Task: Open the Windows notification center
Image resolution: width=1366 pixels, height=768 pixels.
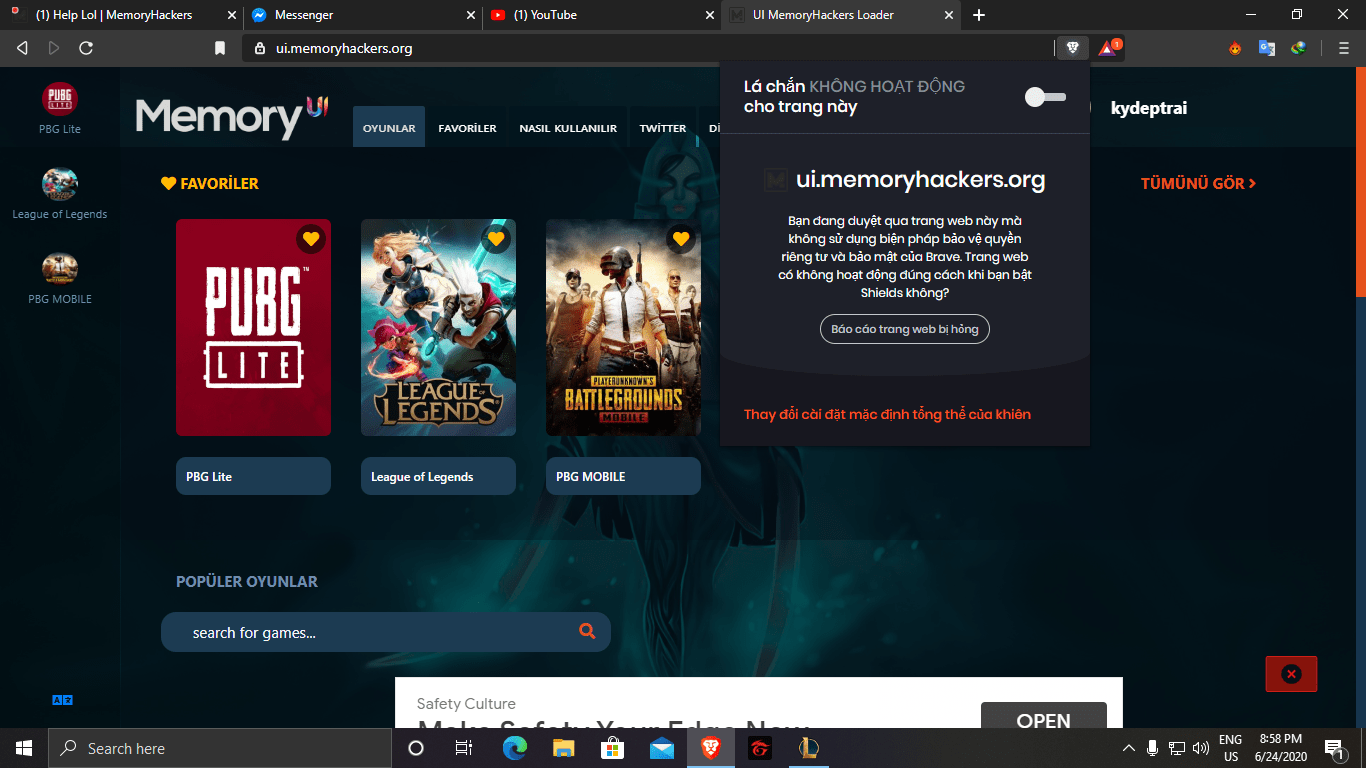Action: click(x=1333, y=748)
